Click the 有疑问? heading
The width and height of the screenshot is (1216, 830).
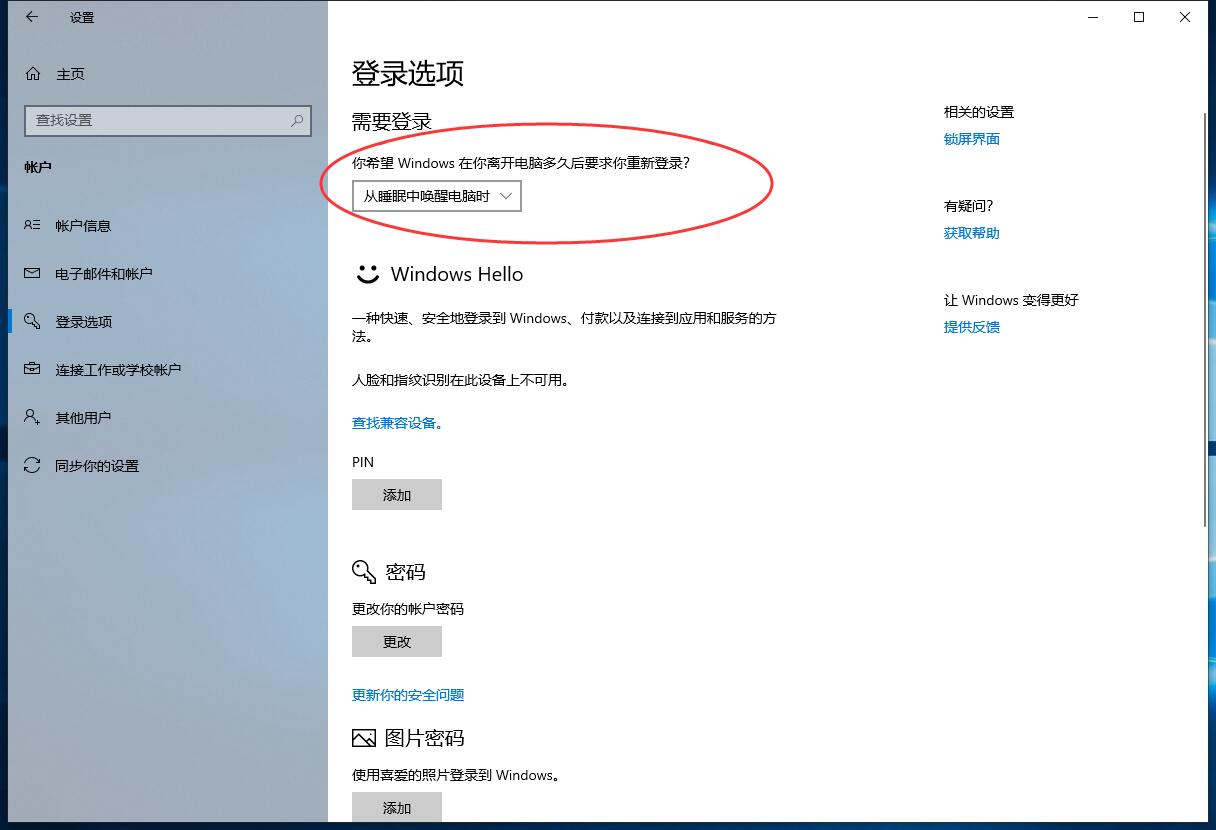coord(969,206)
